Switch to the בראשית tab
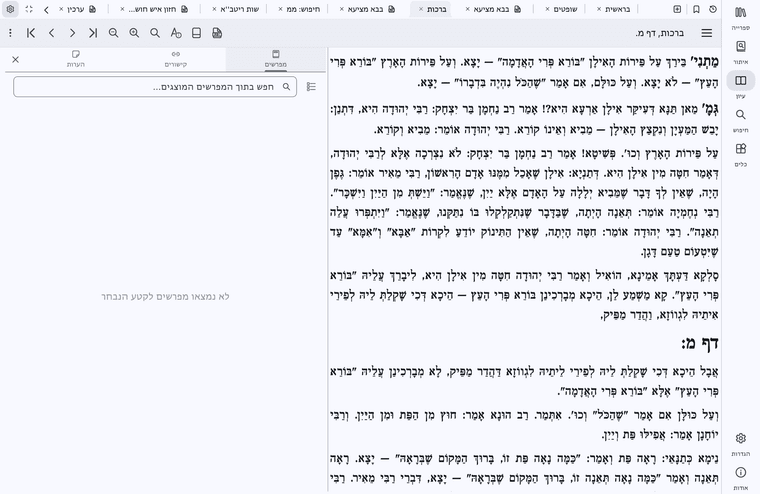The width and height of the screenshot is (760, 494). pos(617,9)
